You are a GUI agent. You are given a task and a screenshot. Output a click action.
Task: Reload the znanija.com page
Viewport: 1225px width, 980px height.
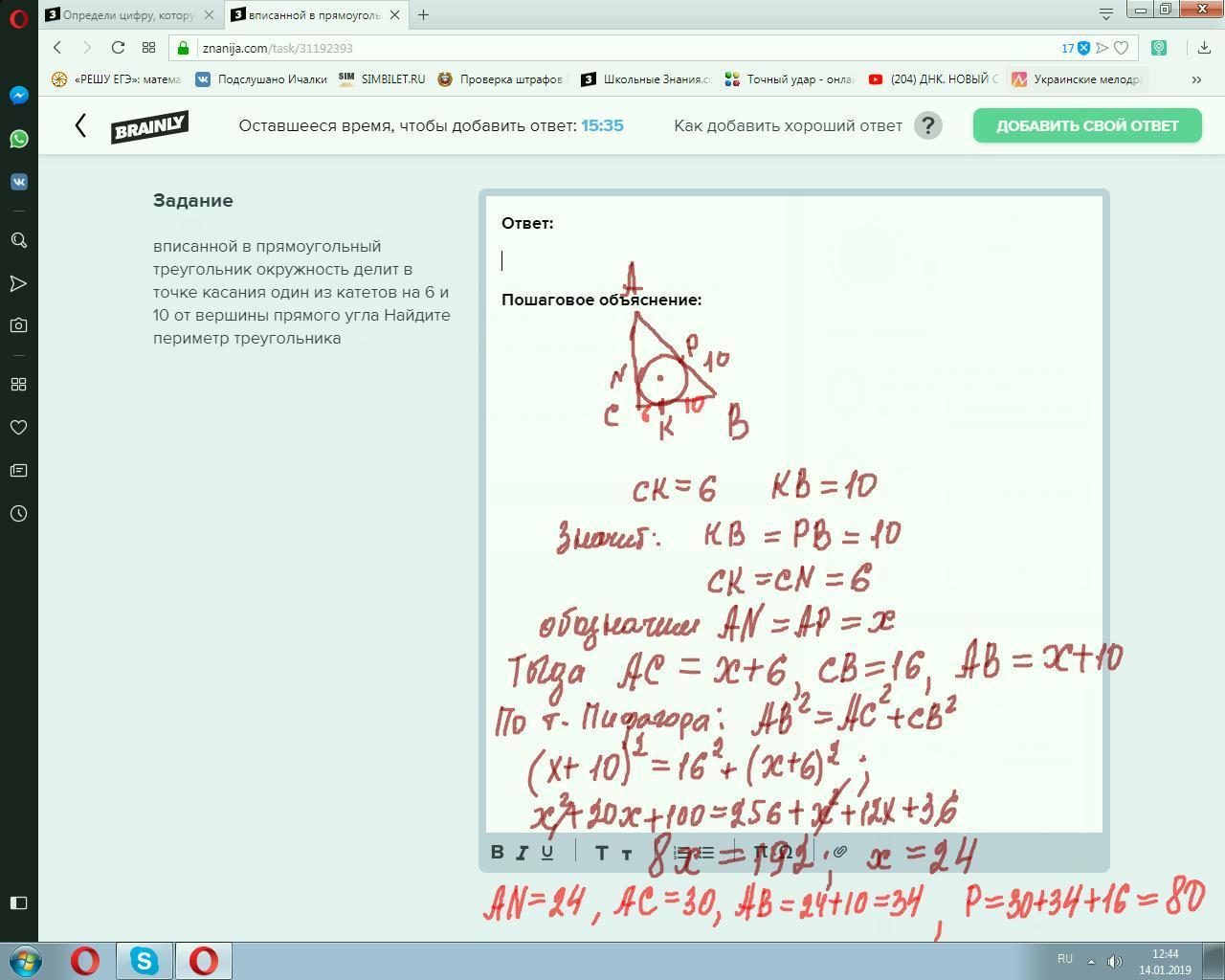(118, 48)
